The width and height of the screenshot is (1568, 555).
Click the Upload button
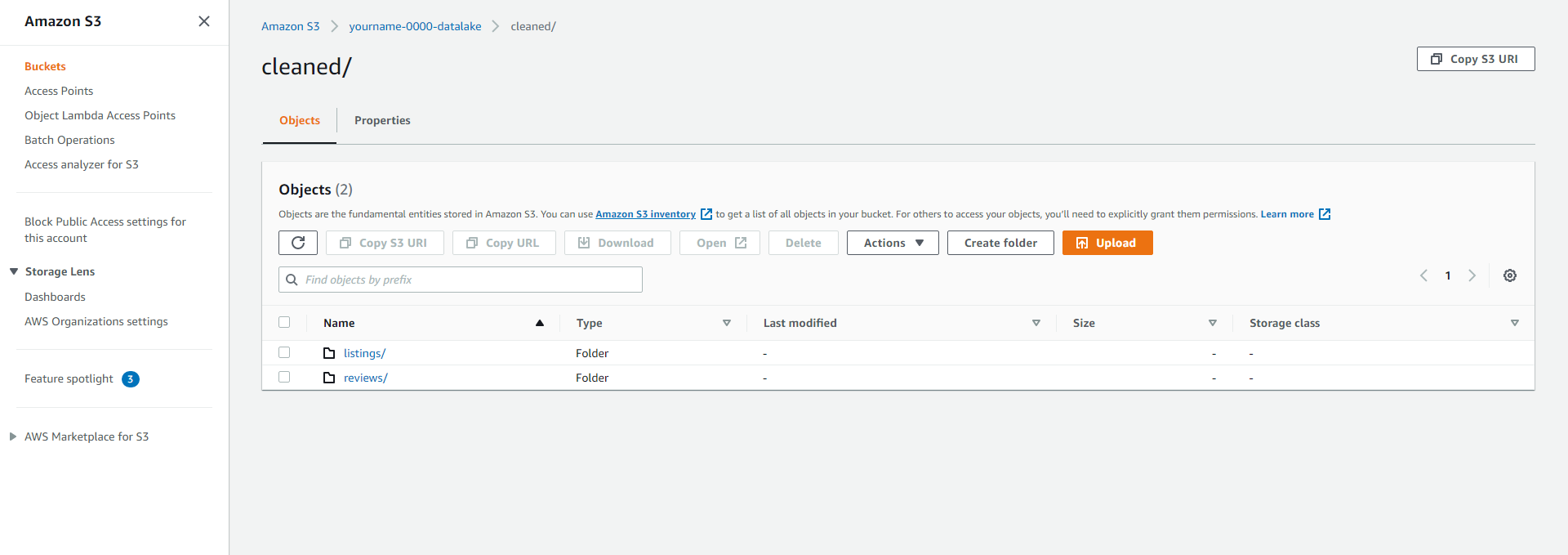point(1107,243)
